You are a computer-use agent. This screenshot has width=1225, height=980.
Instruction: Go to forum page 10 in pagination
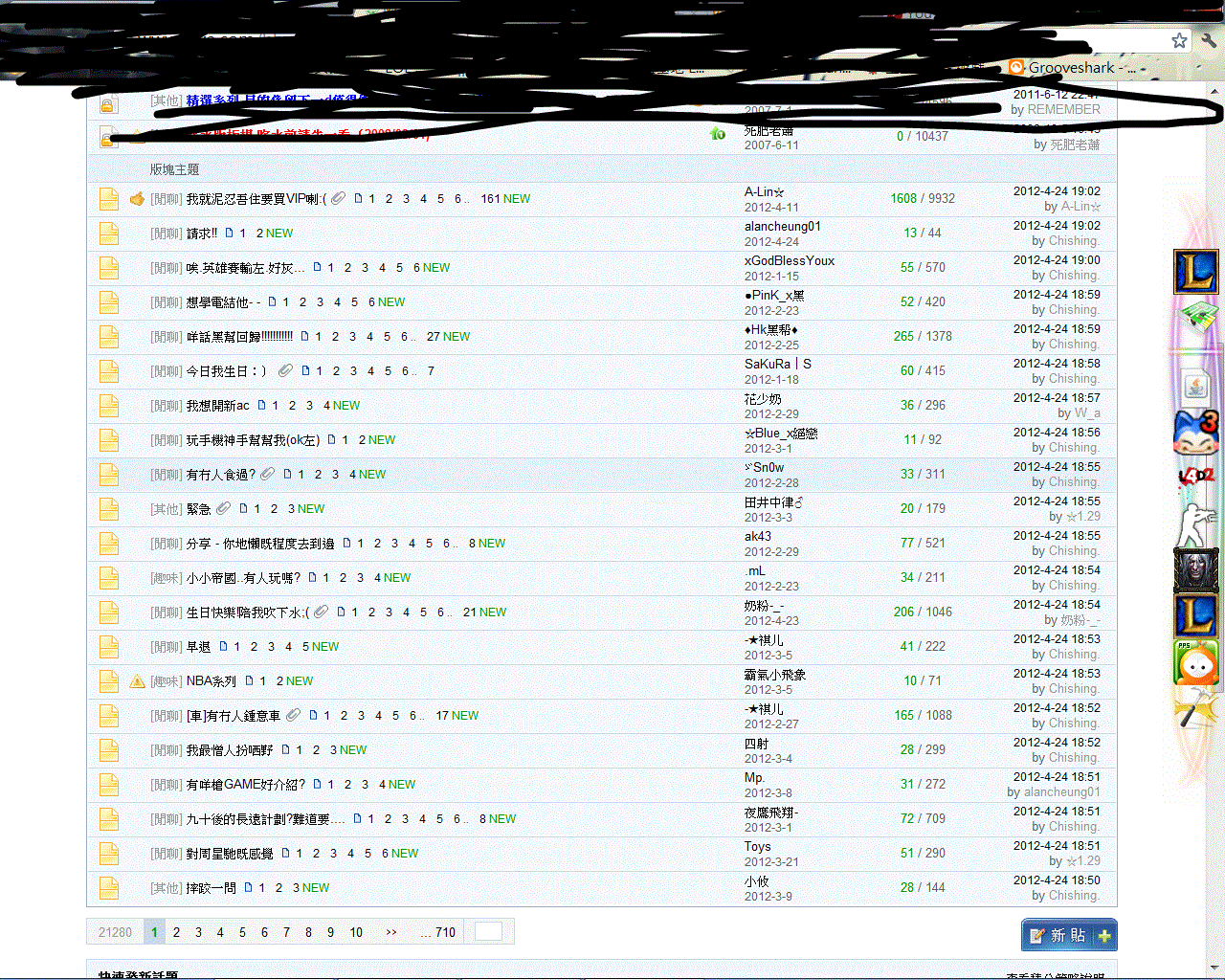point(356,932)
